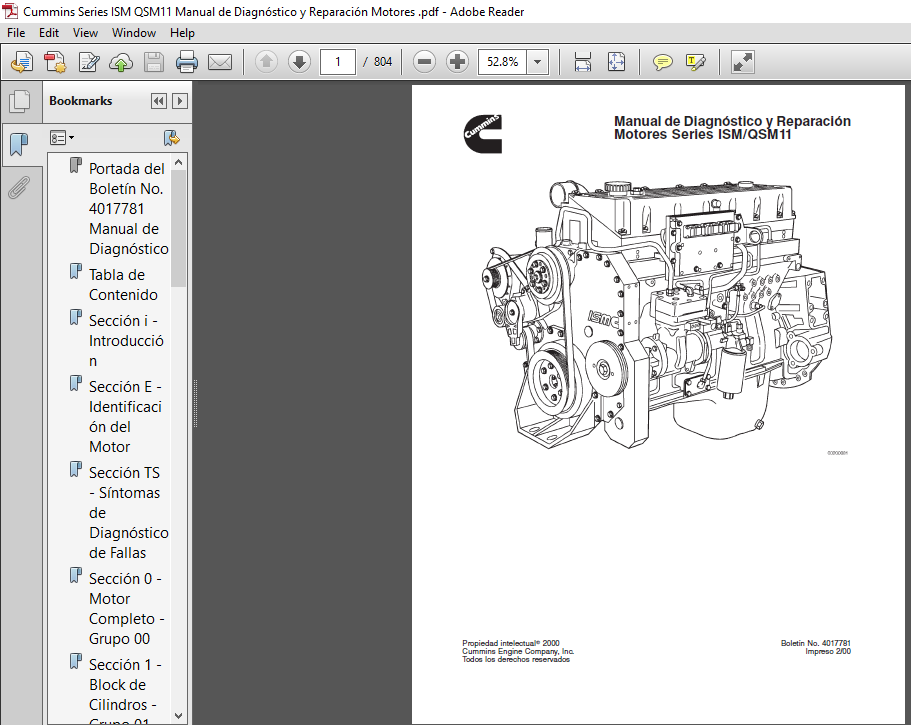Open bookmark Portada del Boletín No. 4017781
911x725 pixels.
click(128, 209)
